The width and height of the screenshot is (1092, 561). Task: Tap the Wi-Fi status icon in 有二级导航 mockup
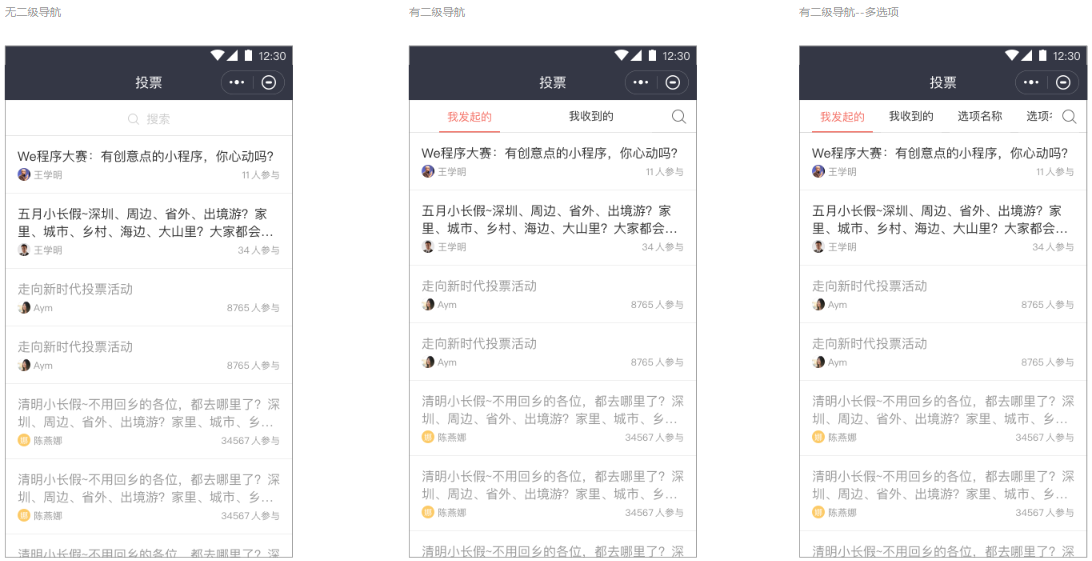(622, 56)
